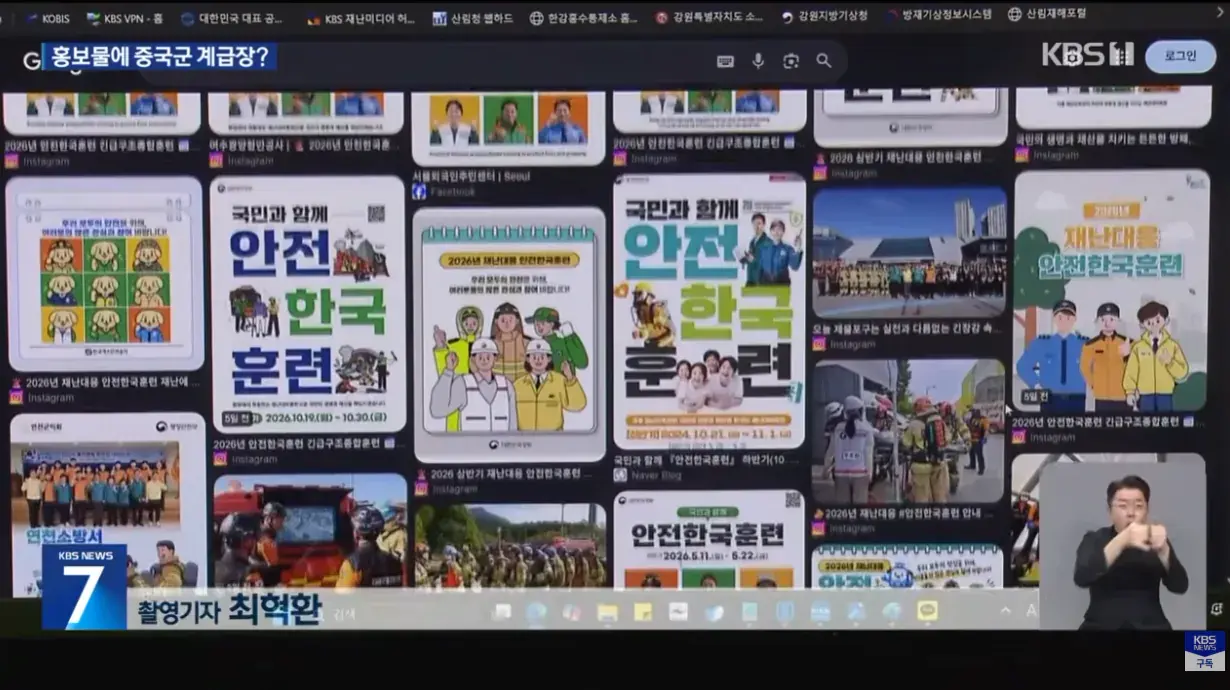Open the 산림재해포털 bookmark
The image size is (1230, 690).
[x=1047, y=15]
